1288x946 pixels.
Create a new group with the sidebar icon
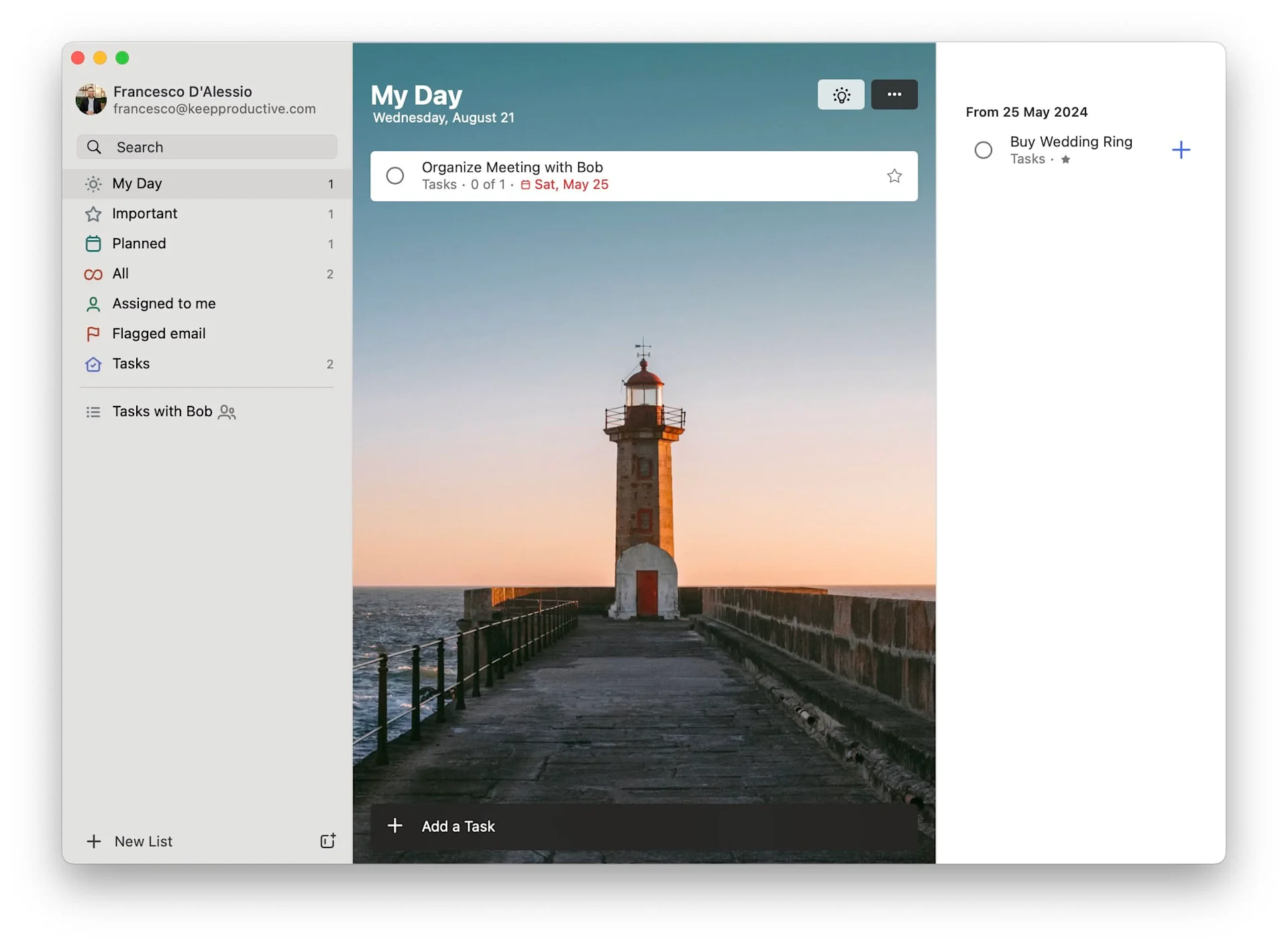point(327,841)
